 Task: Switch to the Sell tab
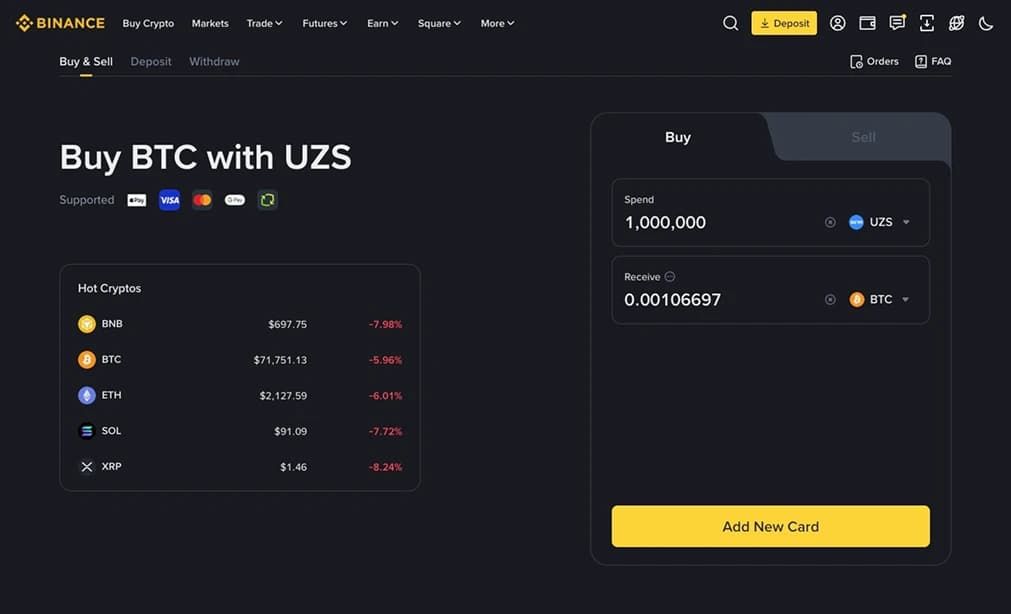click(863, 137)
